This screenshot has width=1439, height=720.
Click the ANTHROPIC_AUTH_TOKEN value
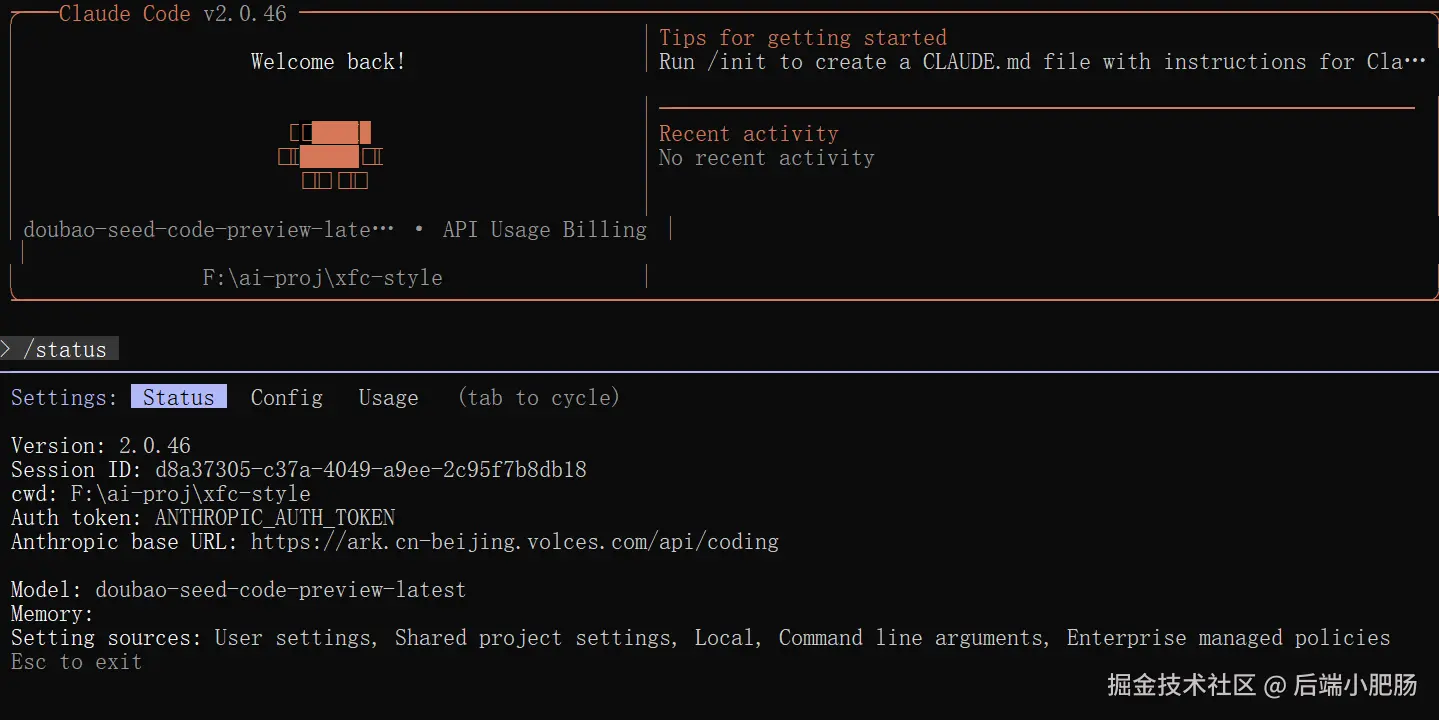[274, 517]
